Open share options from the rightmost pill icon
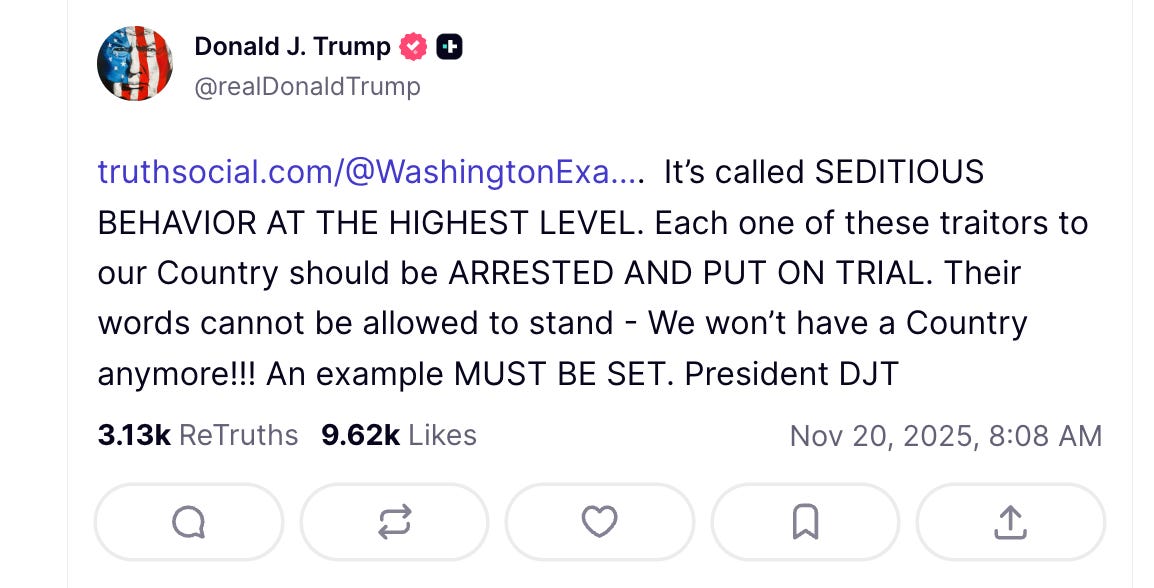 click(x=1010, y=521)
